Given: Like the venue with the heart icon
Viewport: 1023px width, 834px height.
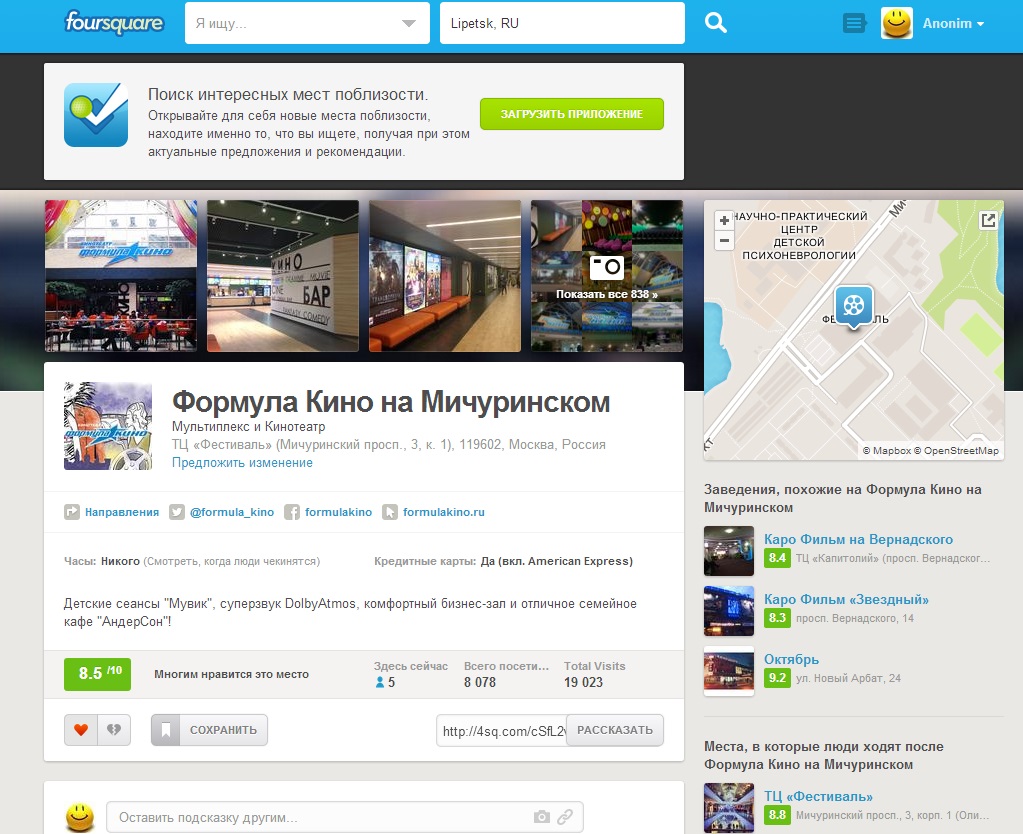Looking at the screenshot, I should pyautogui.click(x=81, y=730).
